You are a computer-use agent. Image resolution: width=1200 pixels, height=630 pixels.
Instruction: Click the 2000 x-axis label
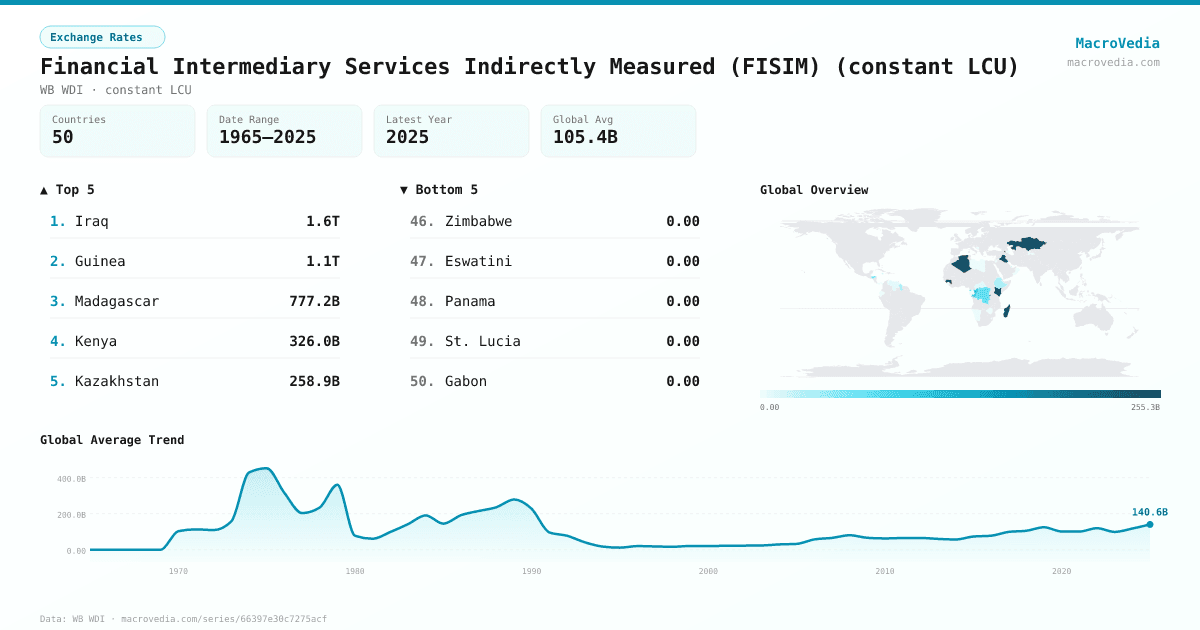pos(708,571)
